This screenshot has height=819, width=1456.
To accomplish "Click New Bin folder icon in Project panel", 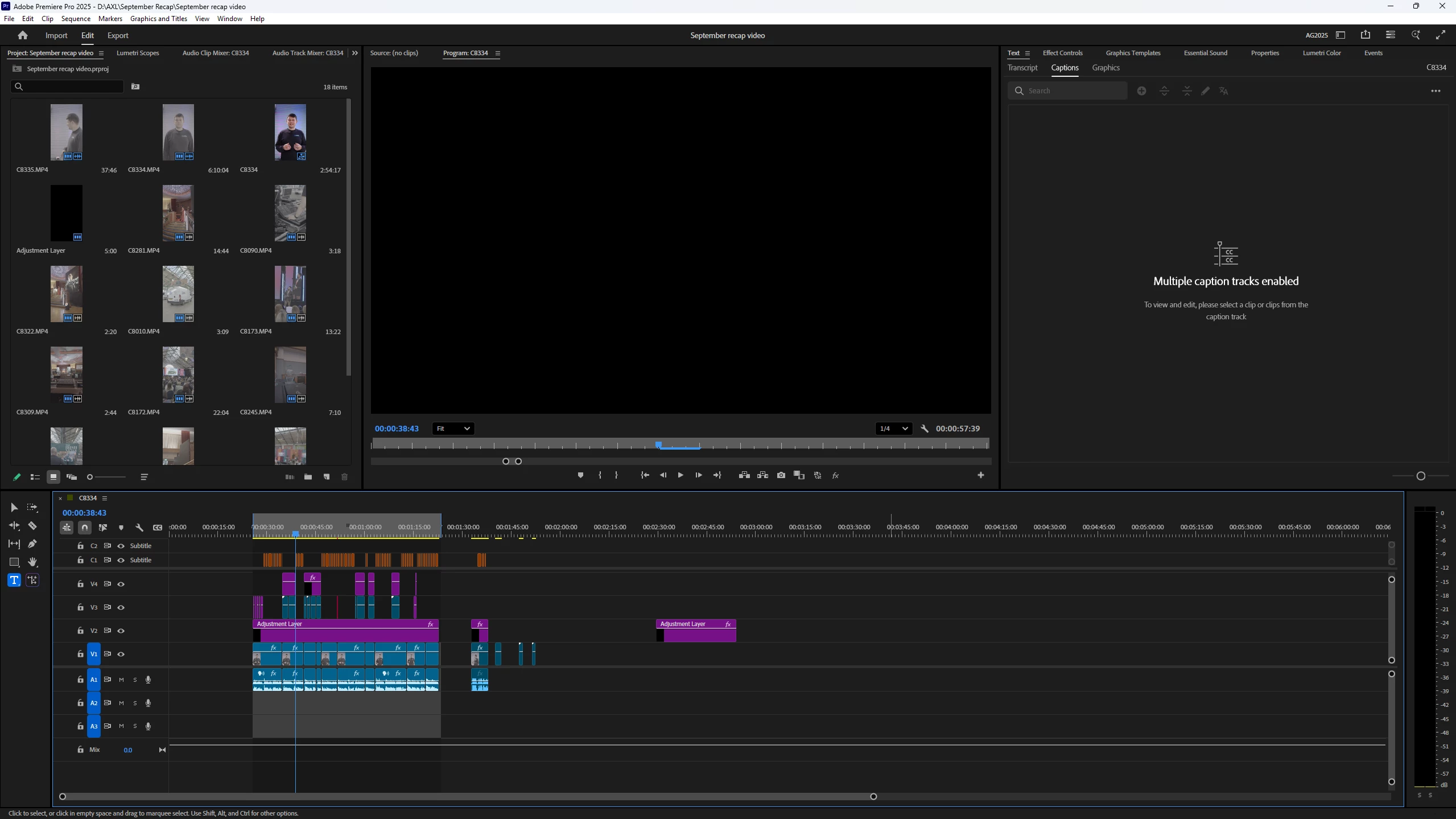I will click(x=308, y=477).
